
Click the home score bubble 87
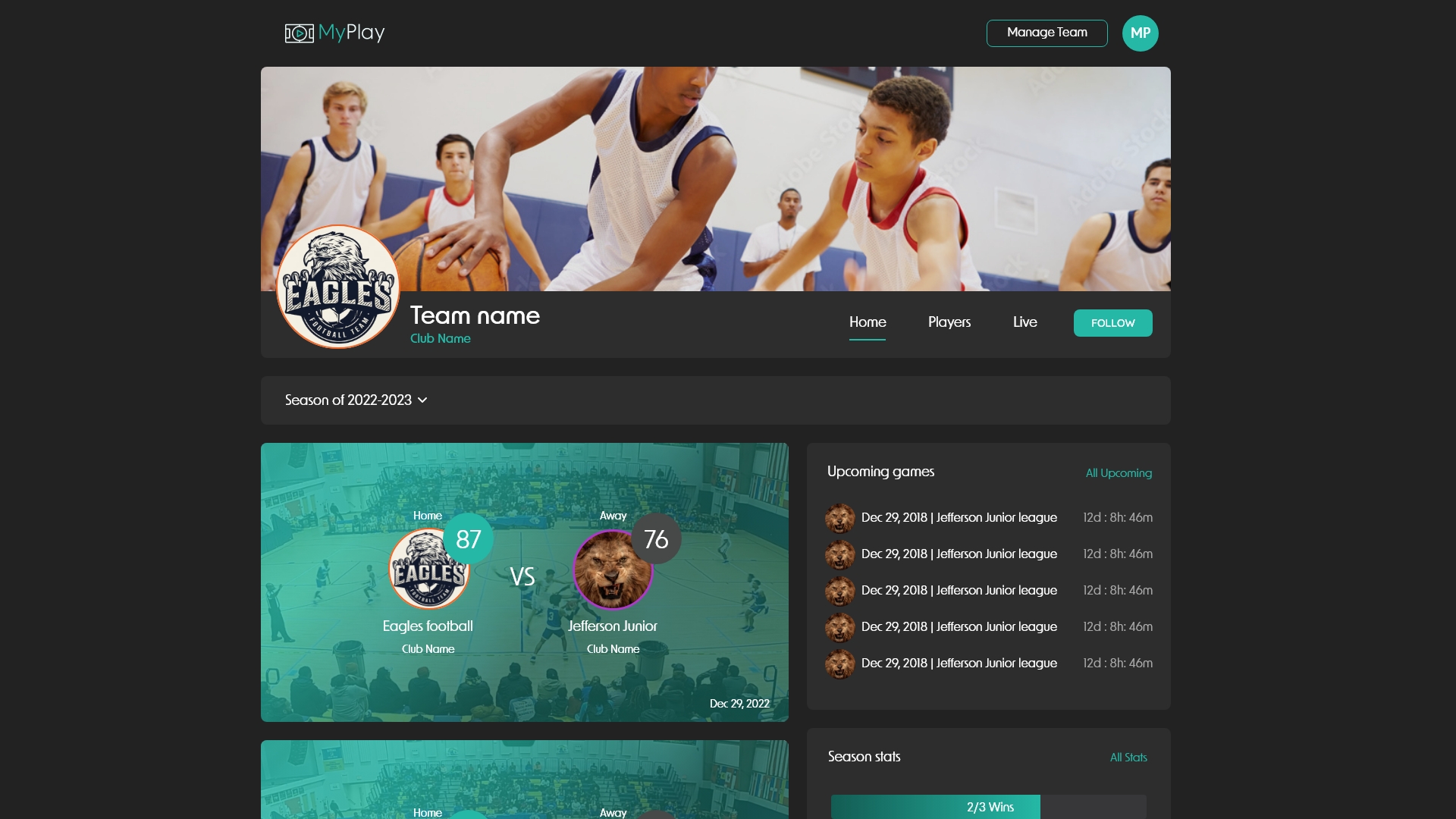tap(468, 539)
